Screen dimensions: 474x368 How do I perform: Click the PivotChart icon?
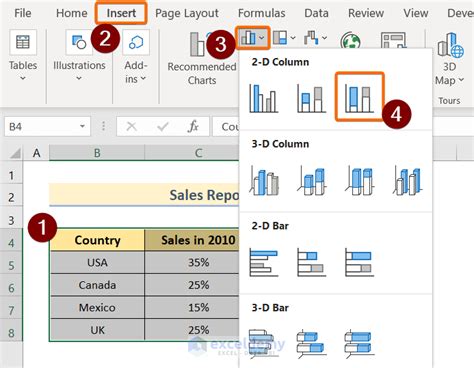393,41
